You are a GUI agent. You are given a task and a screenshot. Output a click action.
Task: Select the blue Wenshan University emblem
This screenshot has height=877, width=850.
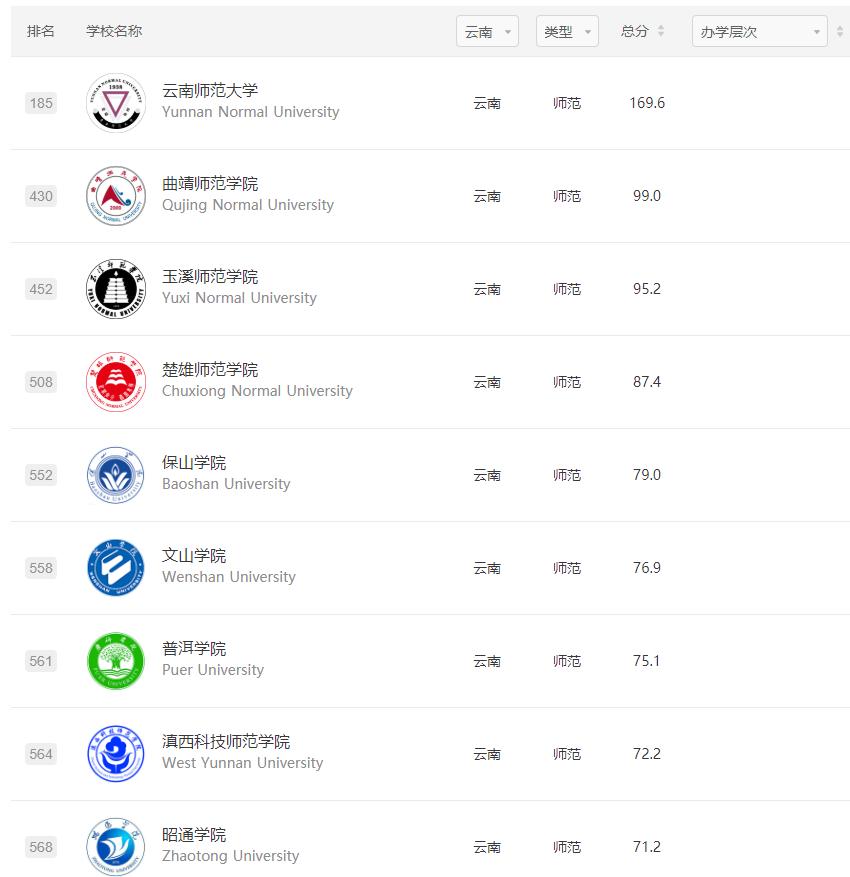(115, 568)
